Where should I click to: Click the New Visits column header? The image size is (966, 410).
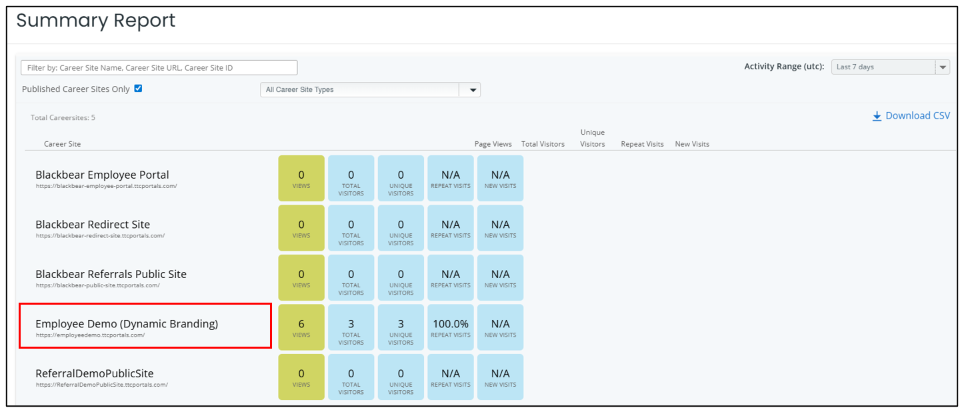[x=692, y=144]
